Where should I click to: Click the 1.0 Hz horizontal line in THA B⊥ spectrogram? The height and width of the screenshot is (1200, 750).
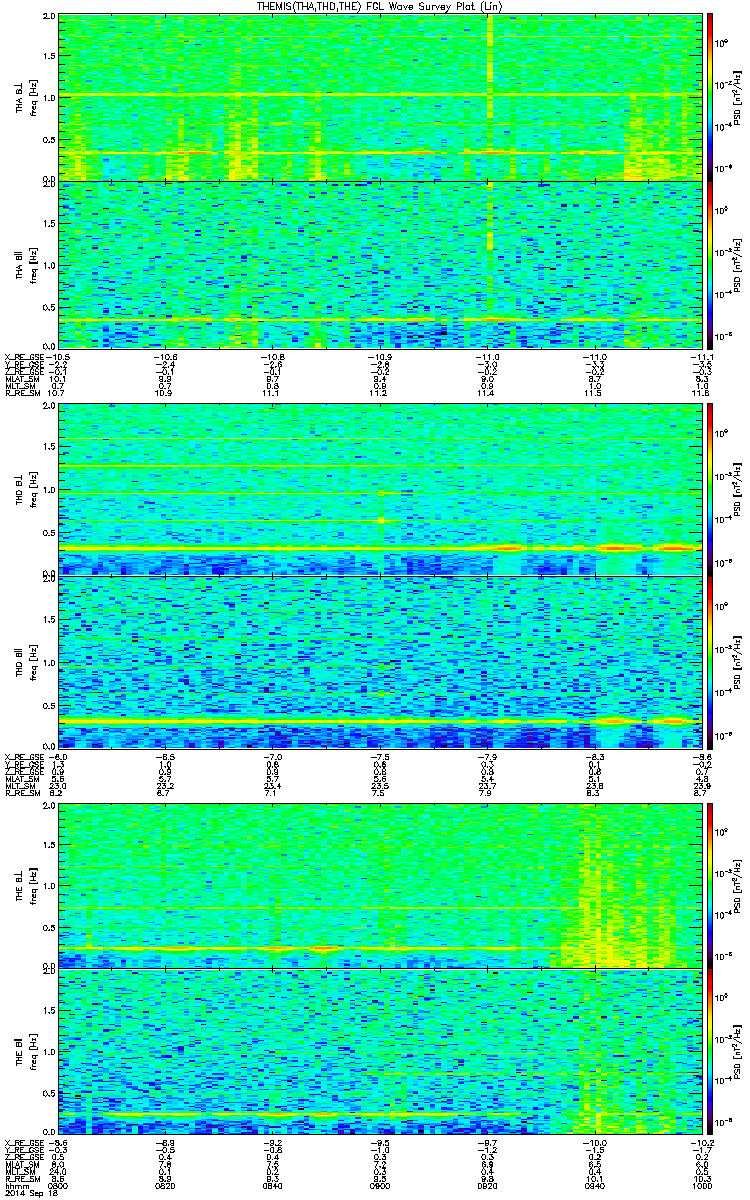[379, 96]
